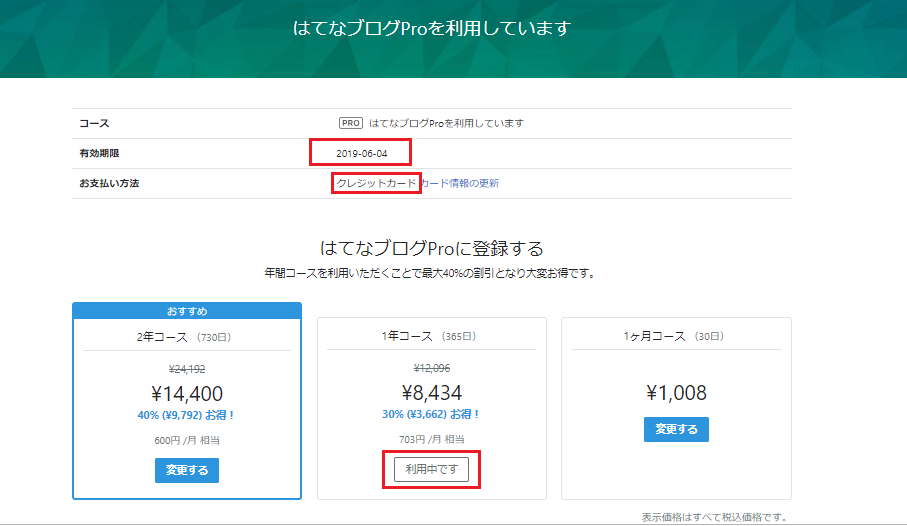Screen dimensions: 907x526
Task: Click 変更する in the 2年コース card
Action: pyautogui.click(x=187, y=470)
